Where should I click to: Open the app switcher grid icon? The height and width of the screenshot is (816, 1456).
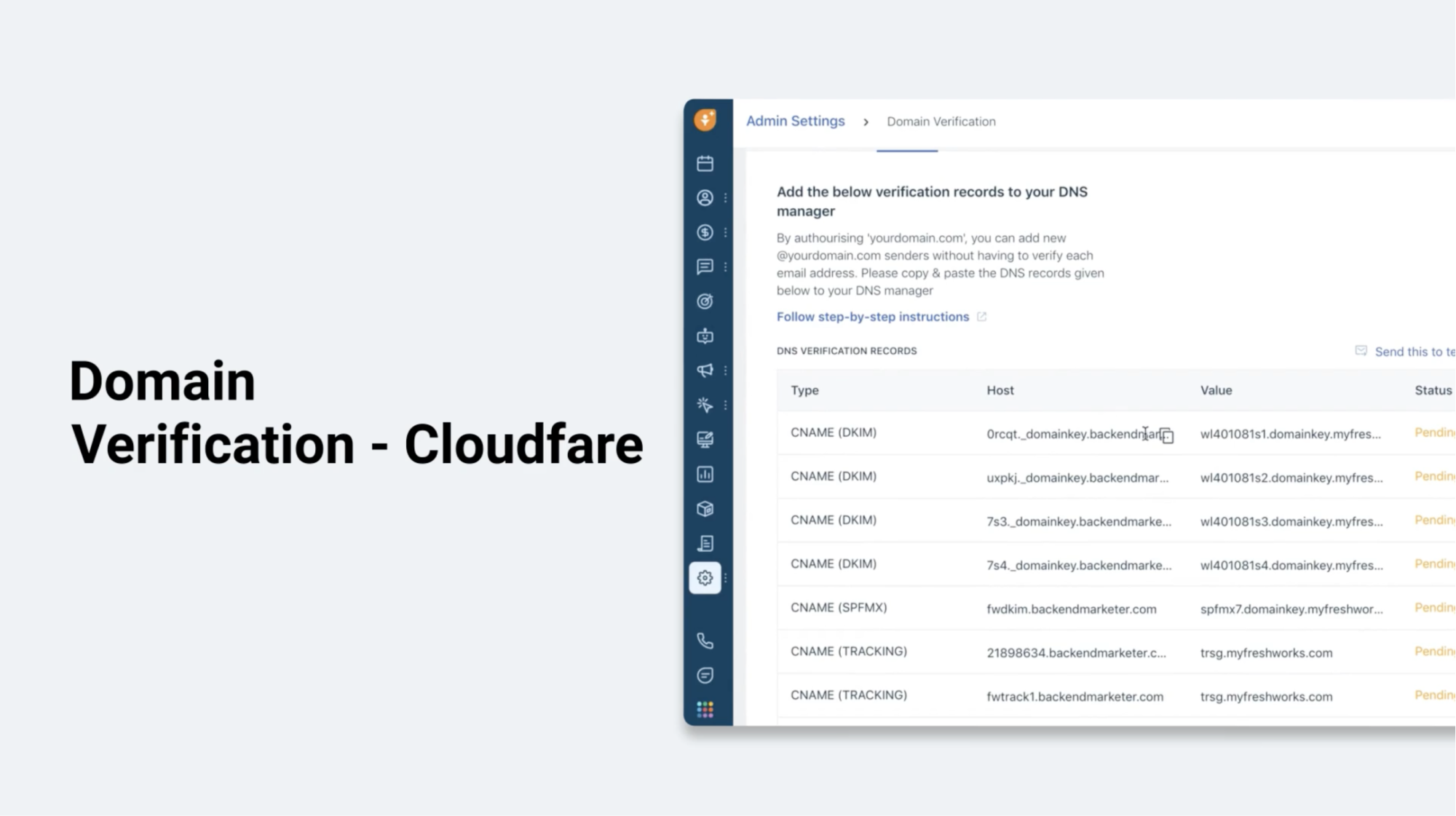pyautogui.click(x=705, y=710)
